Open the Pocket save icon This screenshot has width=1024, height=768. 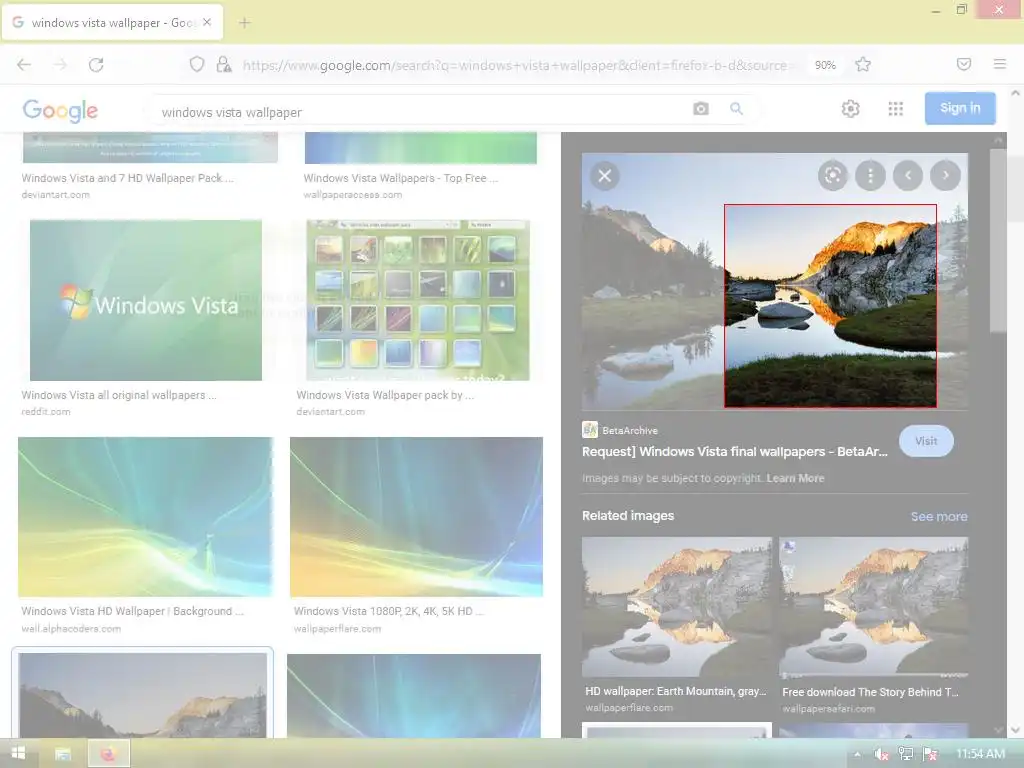point(963,64)
